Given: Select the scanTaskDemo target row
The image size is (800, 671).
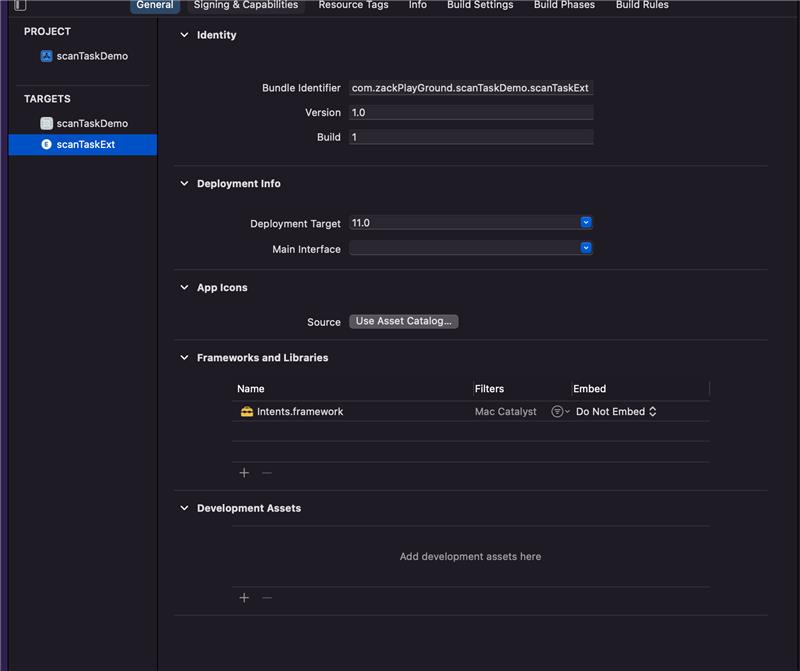Looking at the screenshot, I should pos(83,123).
